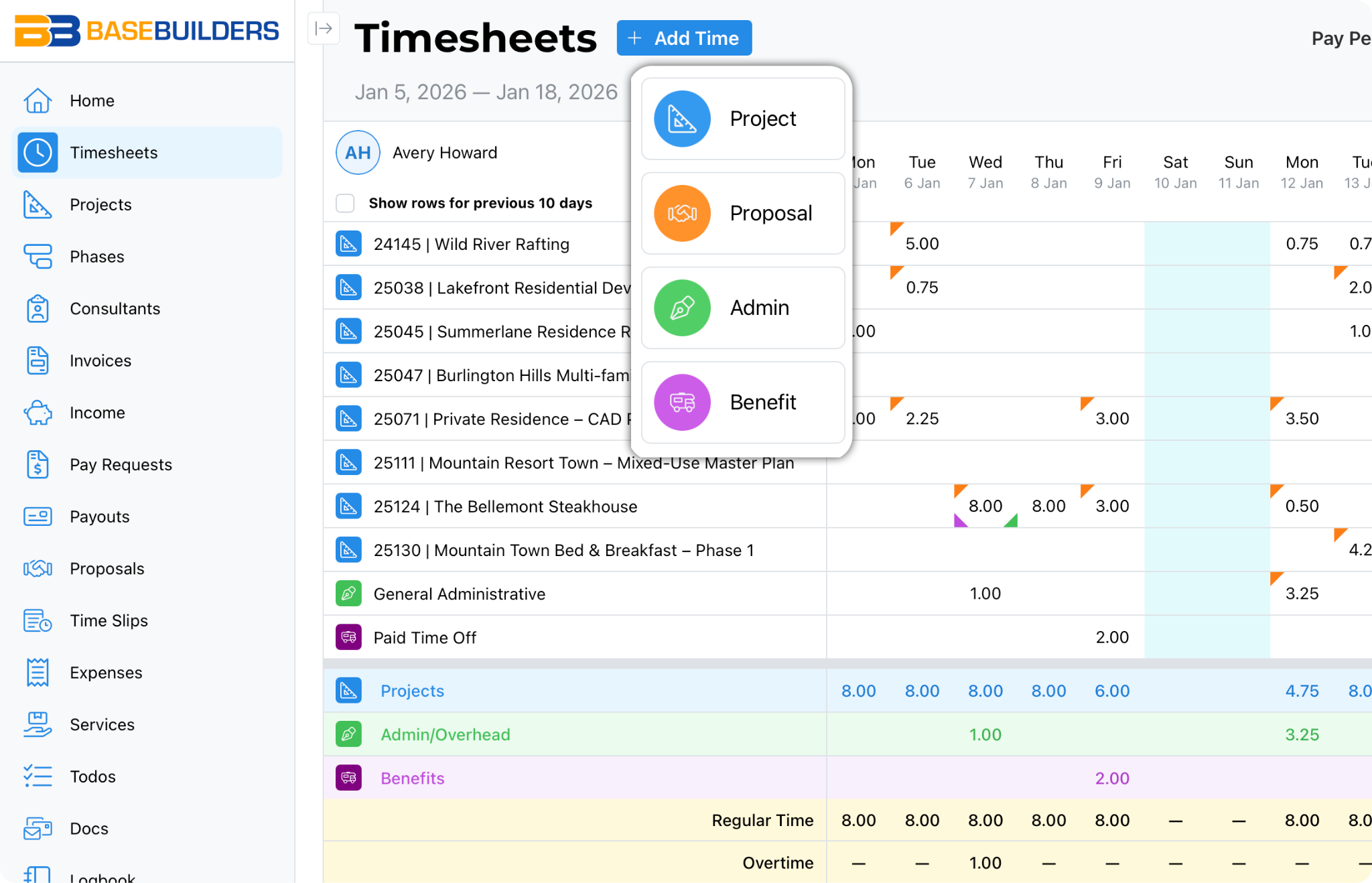1372x883 pixels.
Task: Click the purple Paid Time Off row icon
Action: tap(348, 637)
